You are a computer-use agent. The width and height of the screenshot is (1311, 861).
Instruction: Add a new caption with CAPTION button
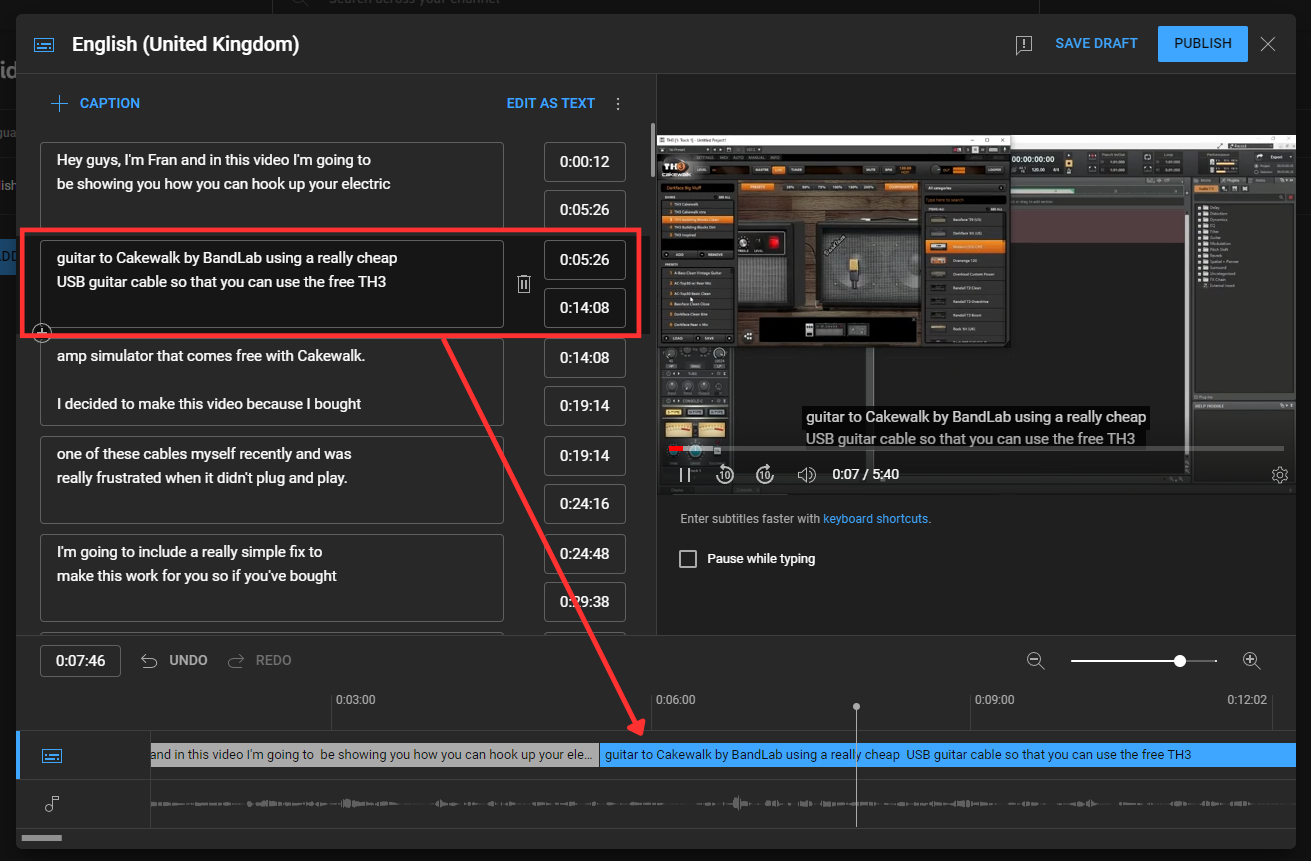95,103
